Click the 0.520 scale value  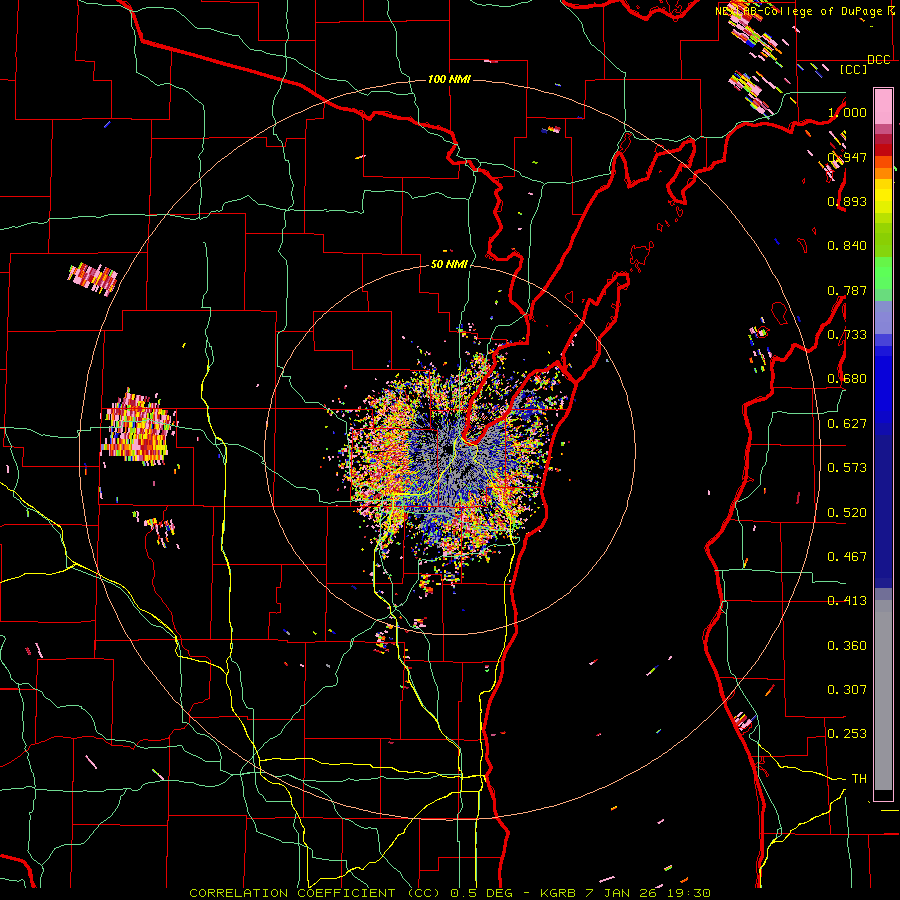click(847, 513)
